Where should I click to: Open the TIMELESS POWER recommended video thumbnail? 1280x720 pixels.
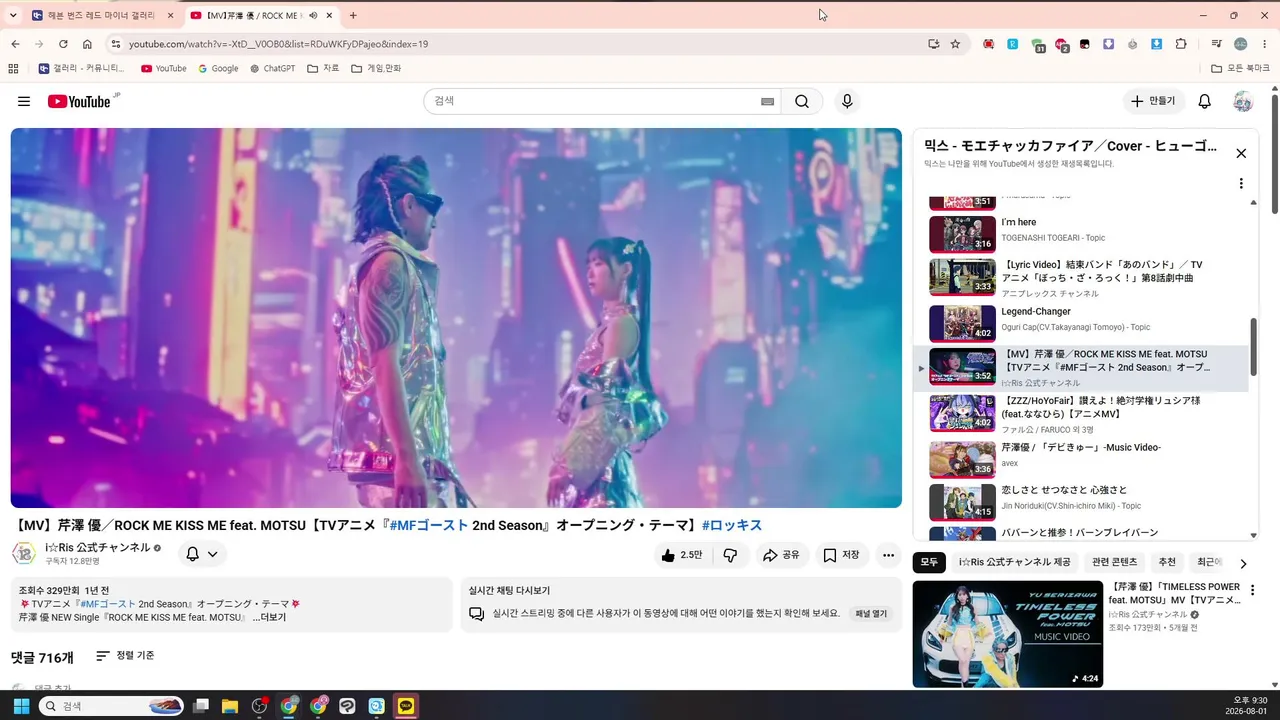coord(1008,634)
